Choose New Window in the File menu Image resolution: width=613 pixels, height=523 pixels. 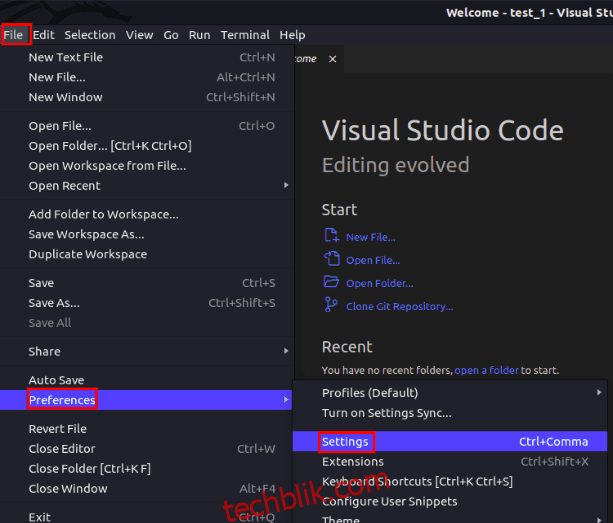pyautogui.click(x=146, y=97)
